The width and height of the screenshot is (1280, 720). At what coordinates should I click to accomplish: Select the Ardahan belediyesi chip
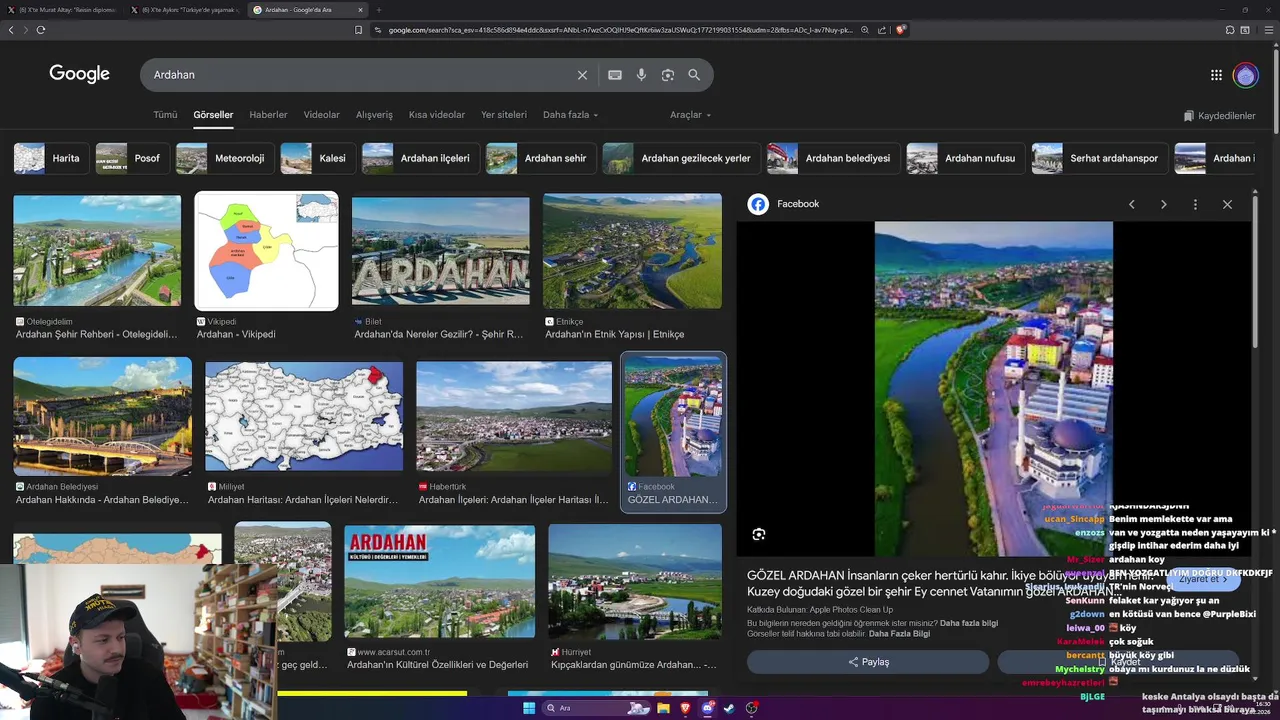pyautogui.click(x=833, y=158)
